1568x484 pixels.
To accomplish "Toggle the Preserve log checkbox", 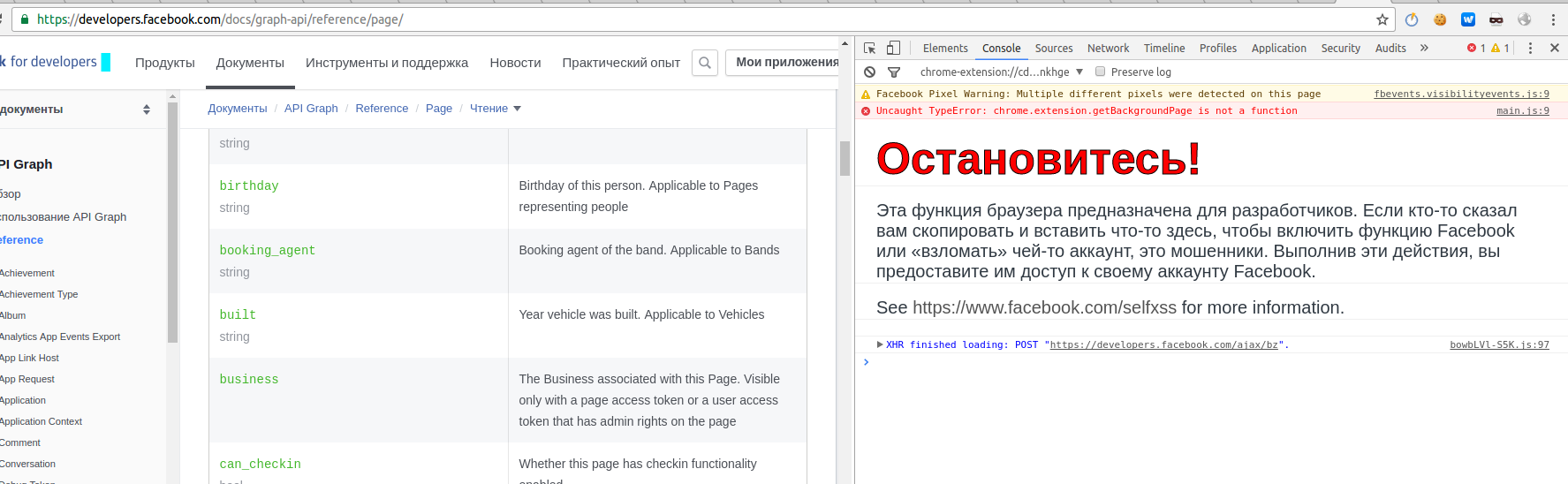I will point(1101,72).
